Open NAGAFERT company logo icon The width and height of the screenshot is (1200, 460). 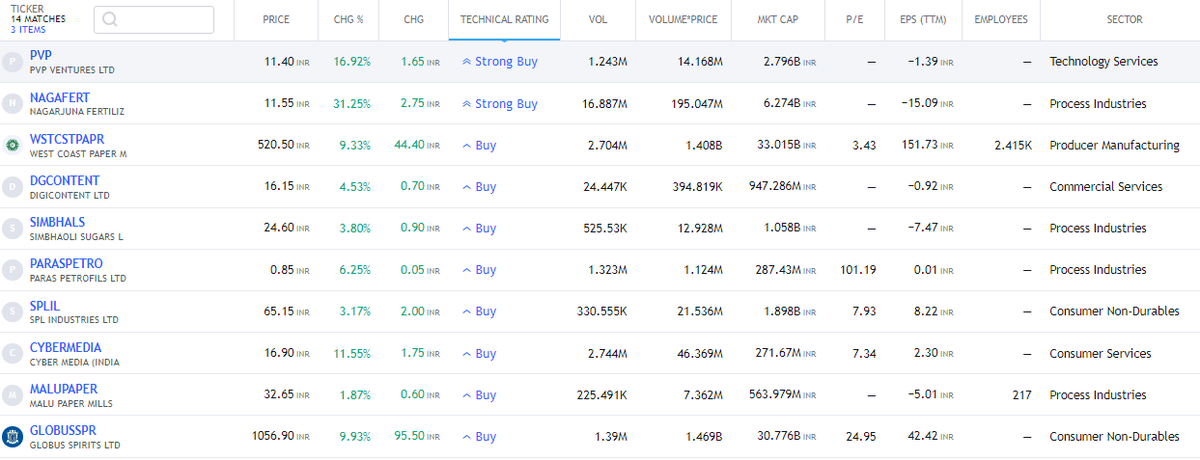coord(12,104)
